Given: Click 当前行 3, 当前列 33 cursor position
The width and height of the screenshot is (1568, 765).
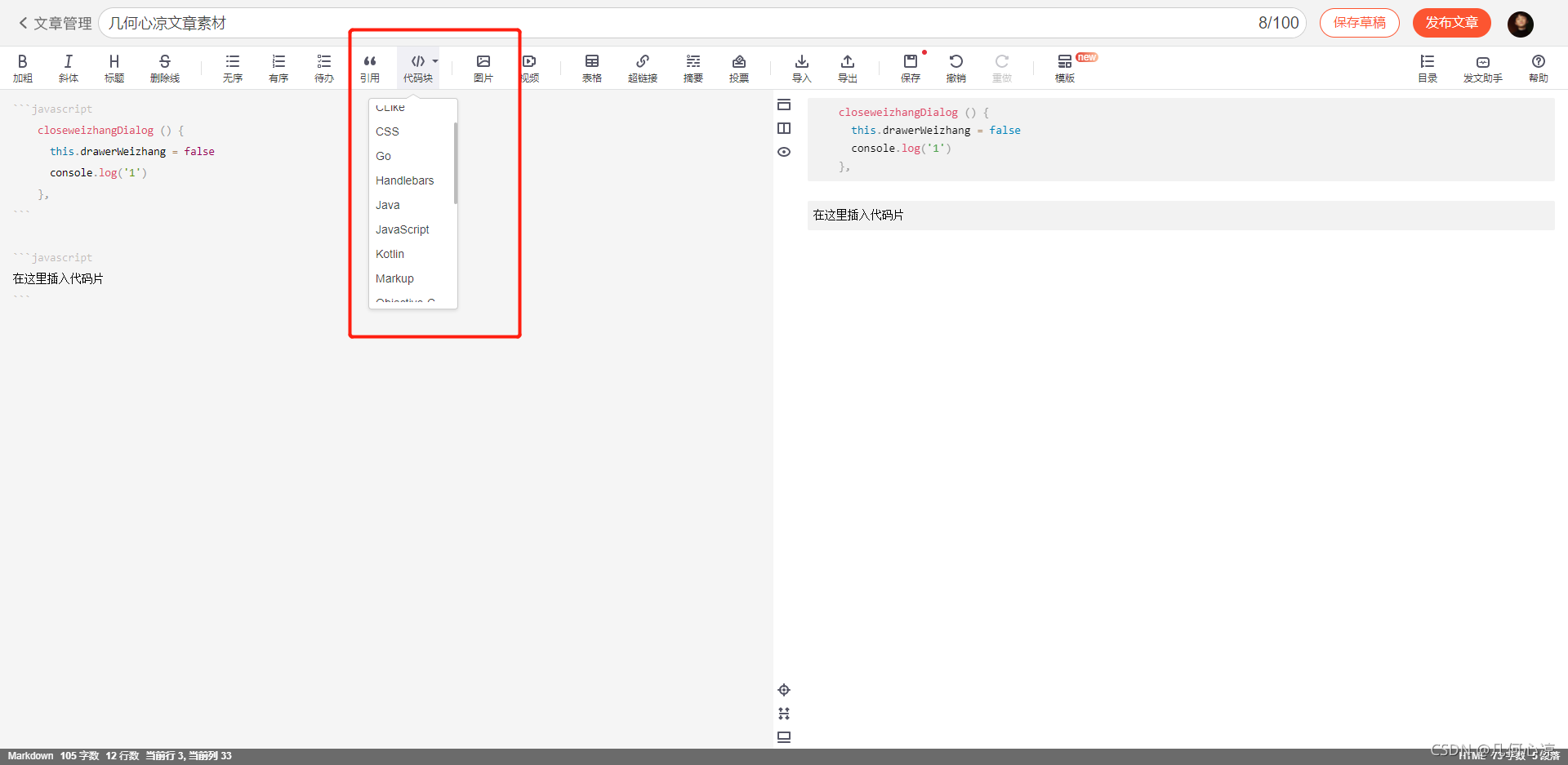Looking at the screenshot, I should coord(189,756).
